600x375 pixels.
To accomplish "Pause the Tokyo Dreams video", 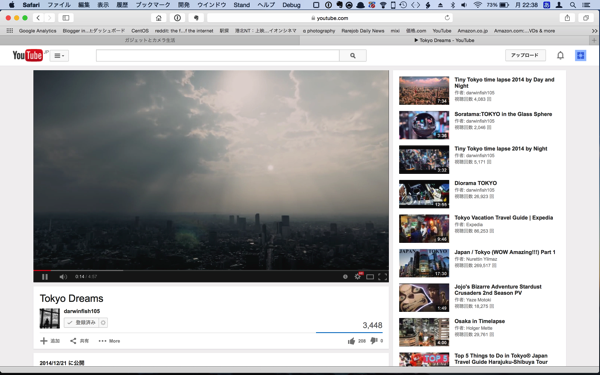I will tap(45, 277).
